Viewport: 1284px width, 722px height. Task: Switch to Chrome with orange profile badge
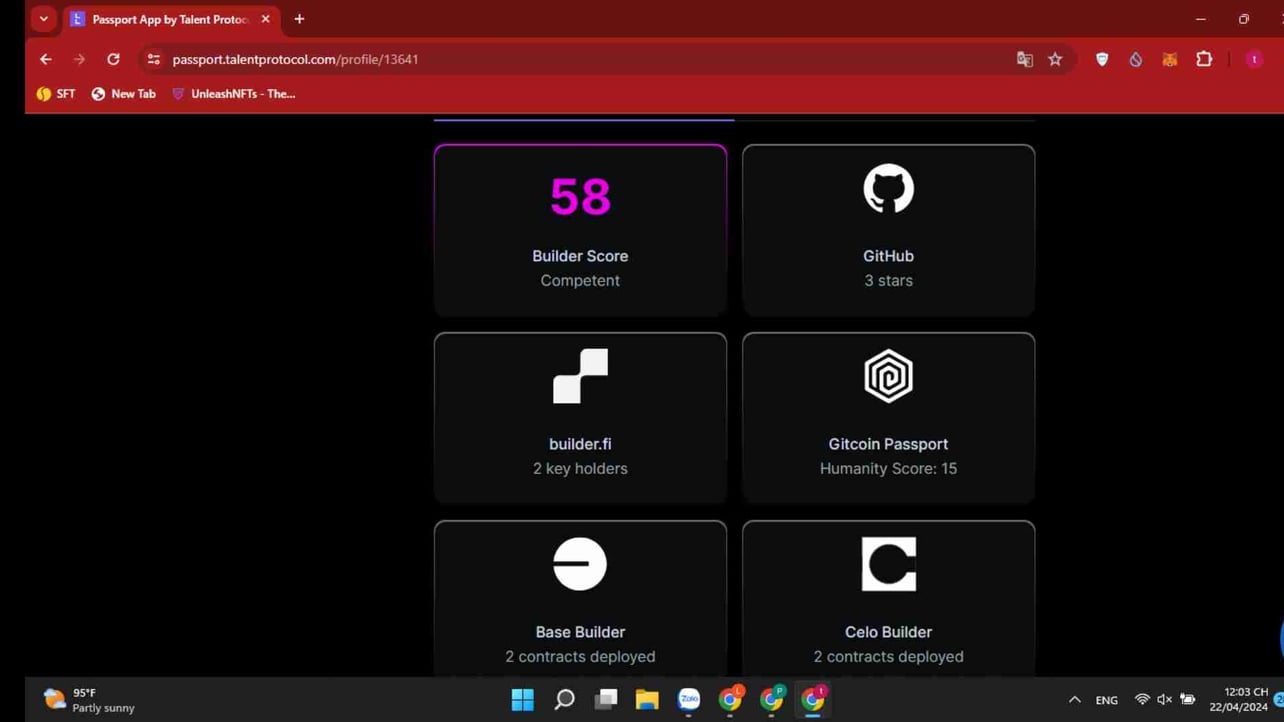731,700
